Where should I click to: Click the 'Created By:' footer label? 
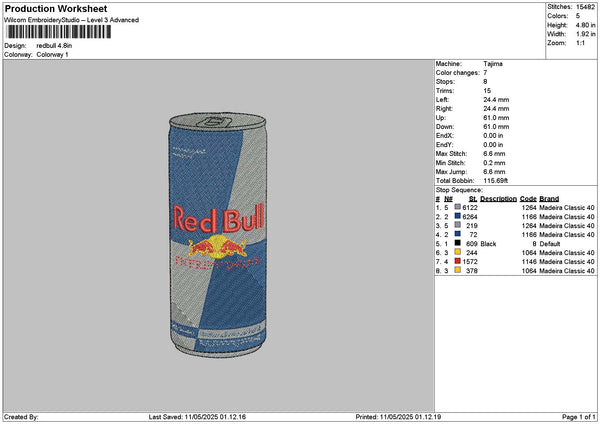[21, 417]
